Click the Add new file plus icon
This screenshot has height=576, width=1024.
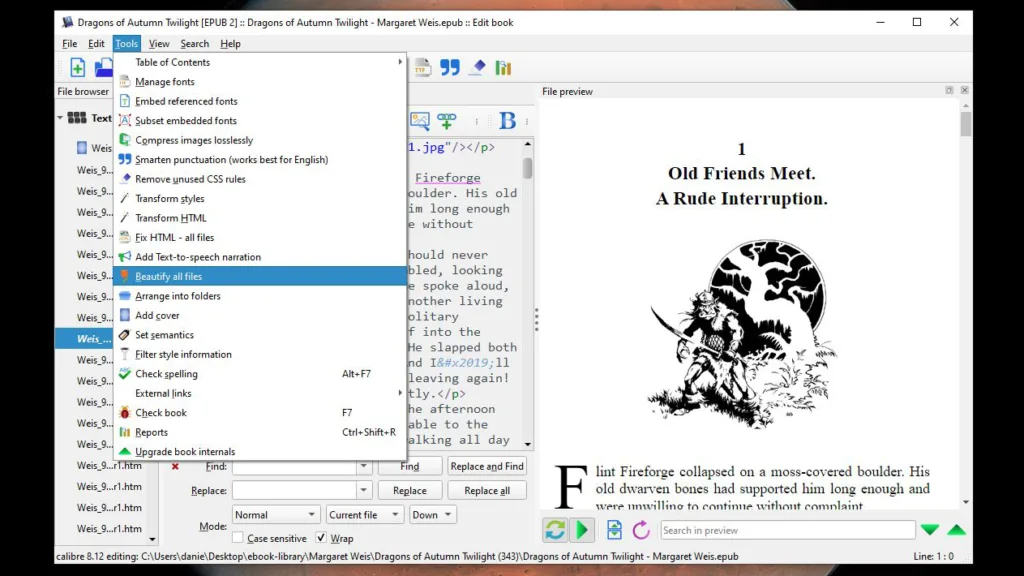click(x=77, y=67)
